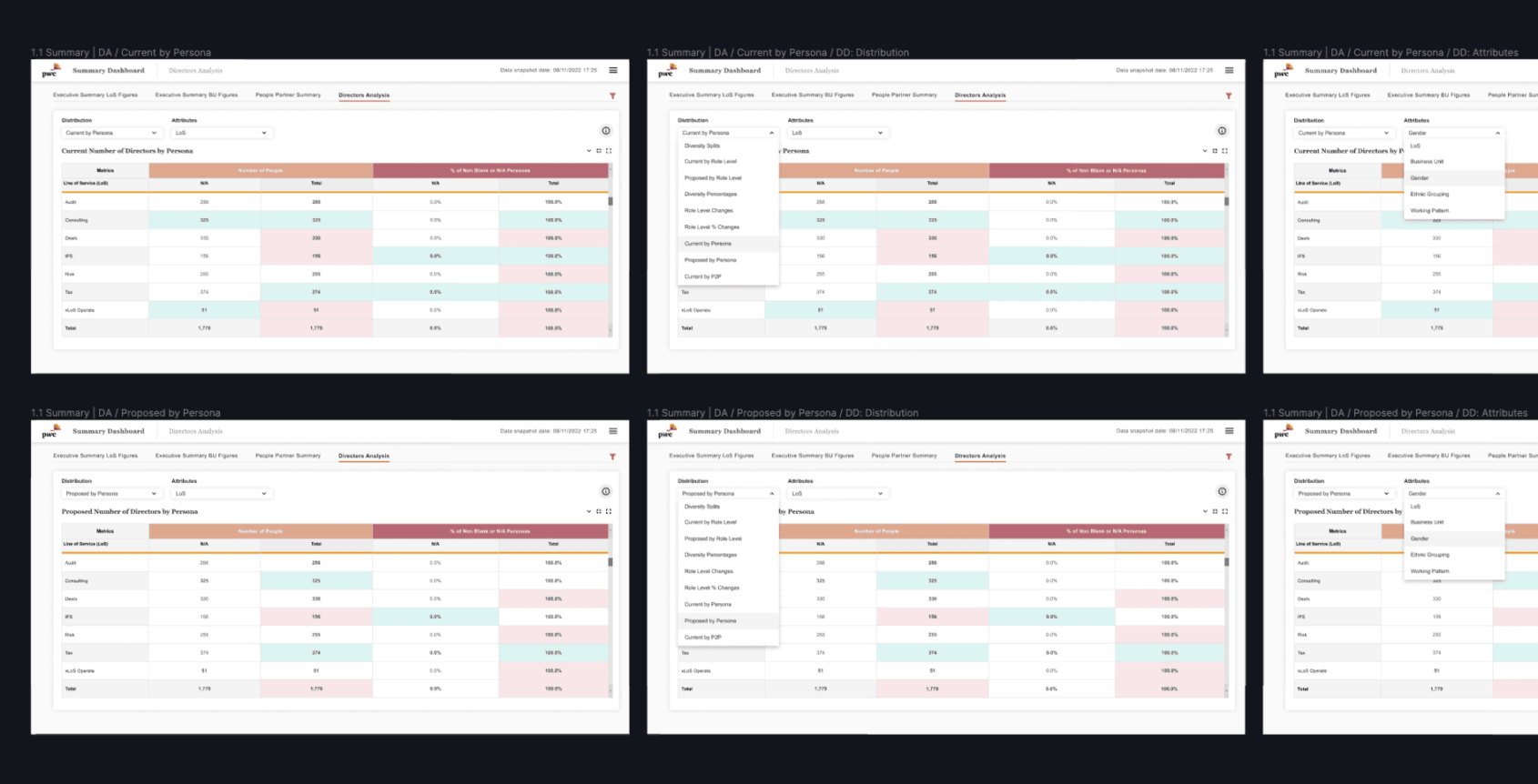Switch to Executive Summary BU Figures tab, bottom-left frame

(196, 456)
